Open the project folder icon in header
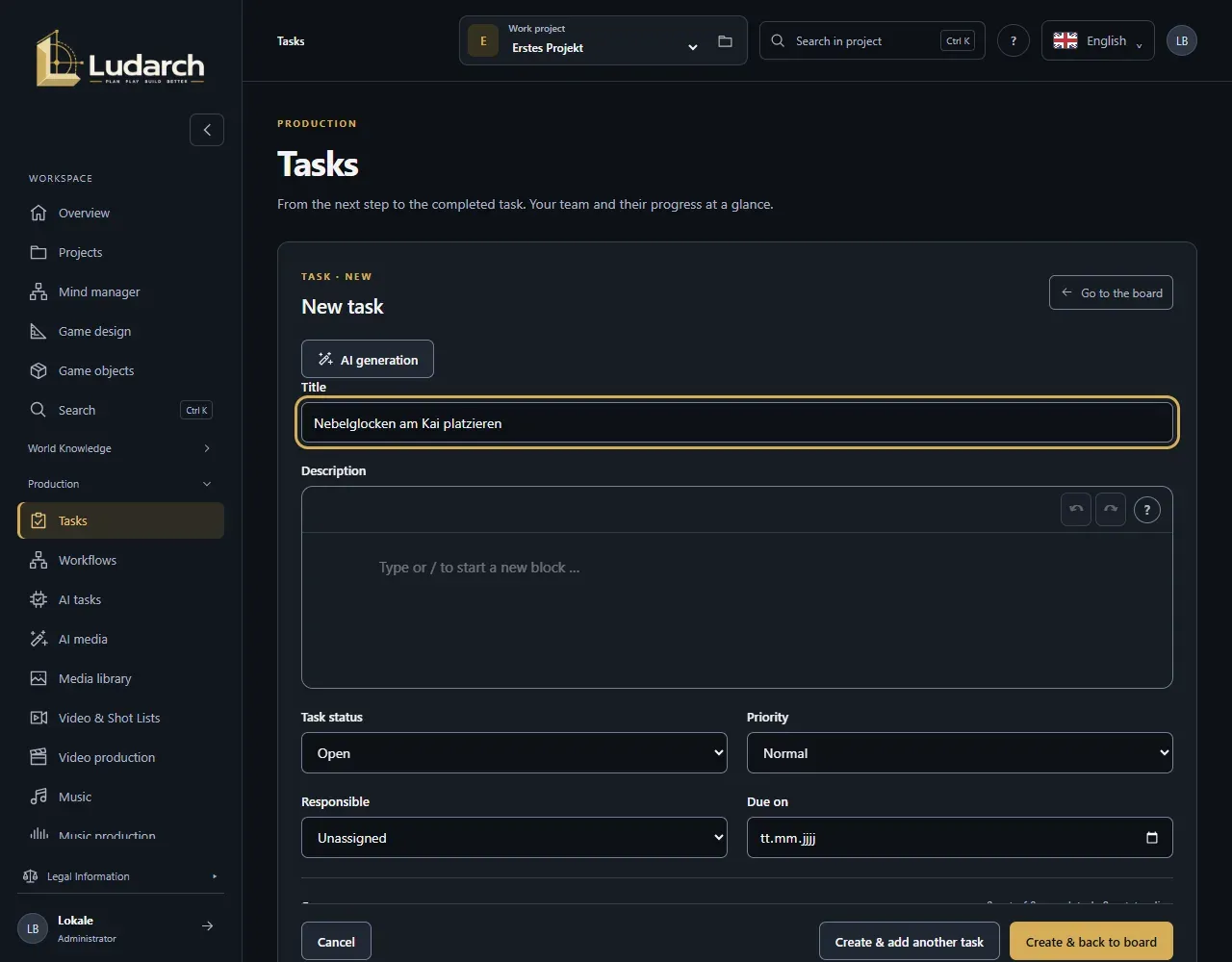This screenshot has height=962, width=1232. (725, 41)
